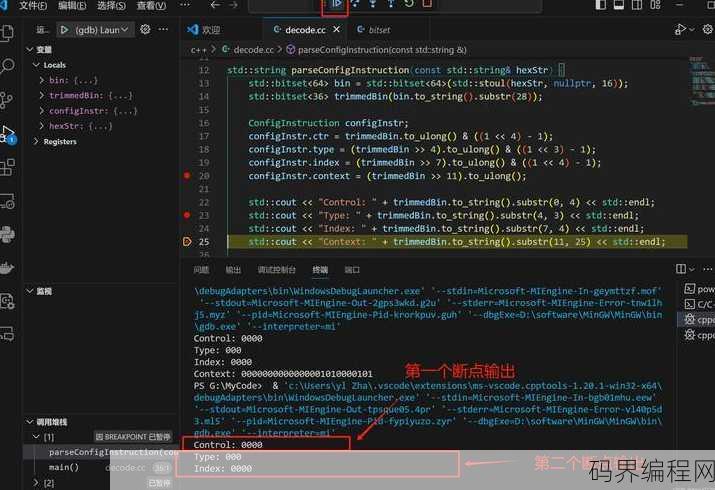Open the Run and Debug view
This screenshot has width=715, height=490.
click(8, 135)
